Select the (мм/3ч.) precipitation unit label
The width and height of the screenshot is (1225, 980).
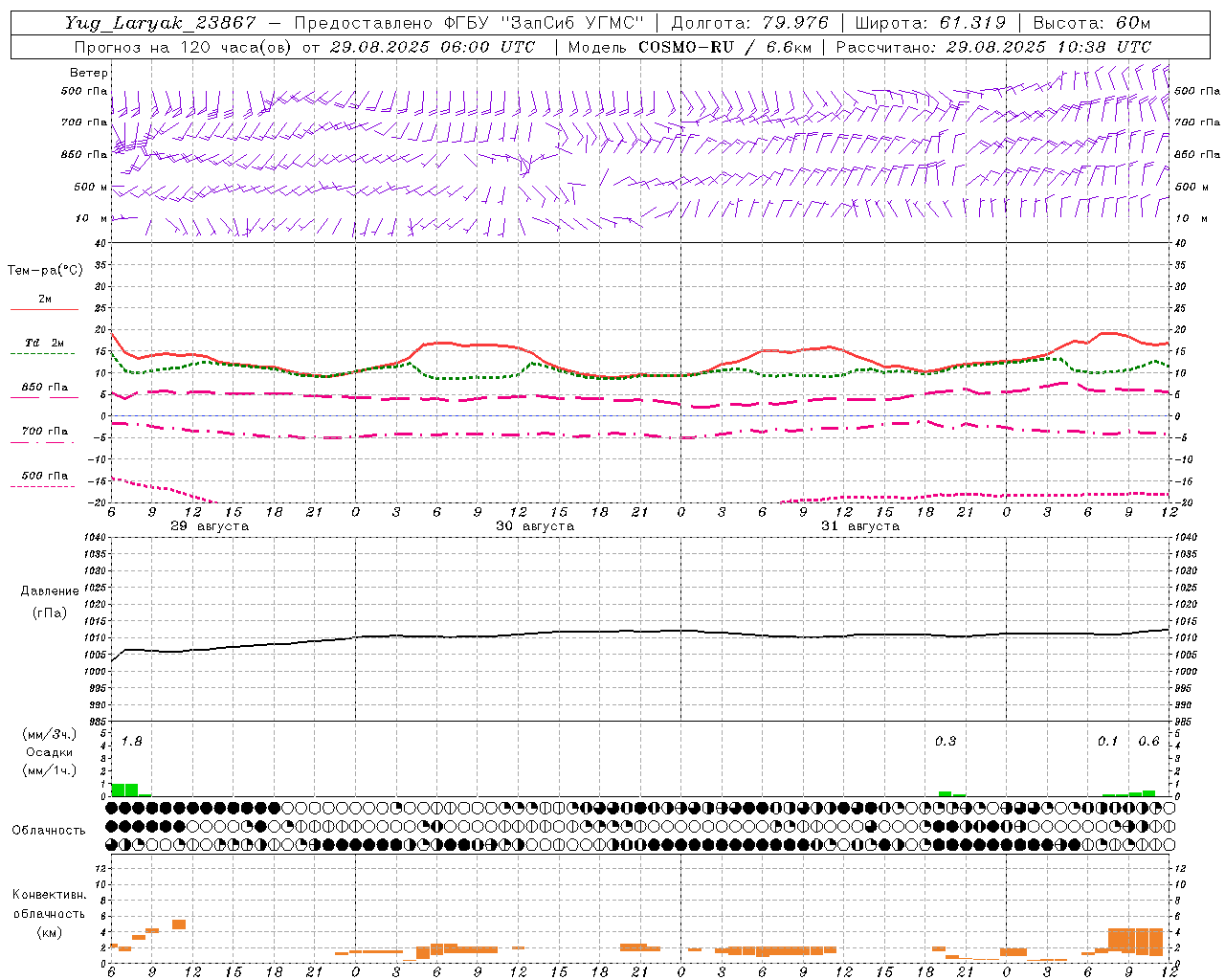point(48,735)
